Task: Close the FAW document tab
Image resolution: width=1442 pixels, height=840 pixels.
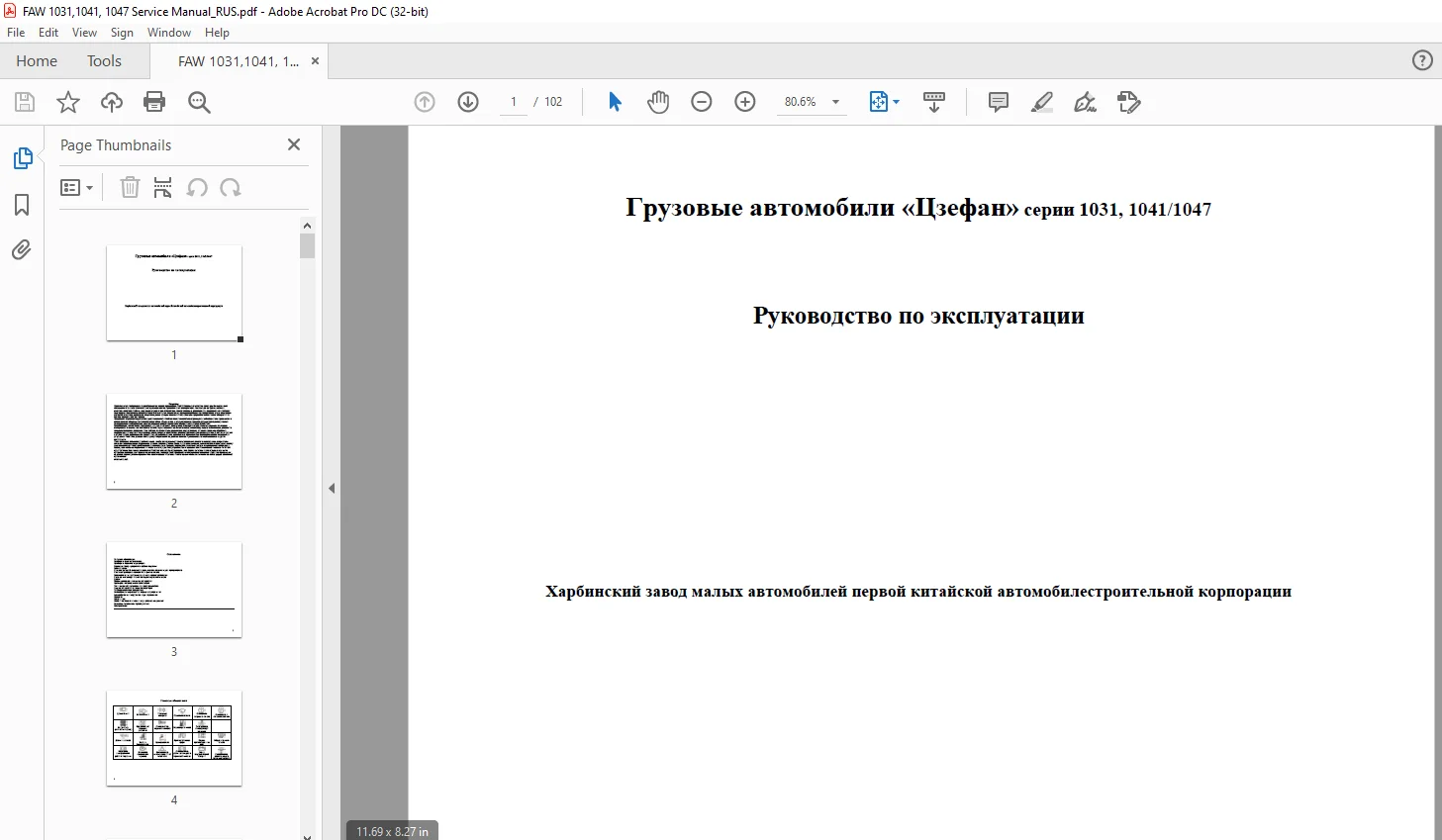Action: point(315,61)
